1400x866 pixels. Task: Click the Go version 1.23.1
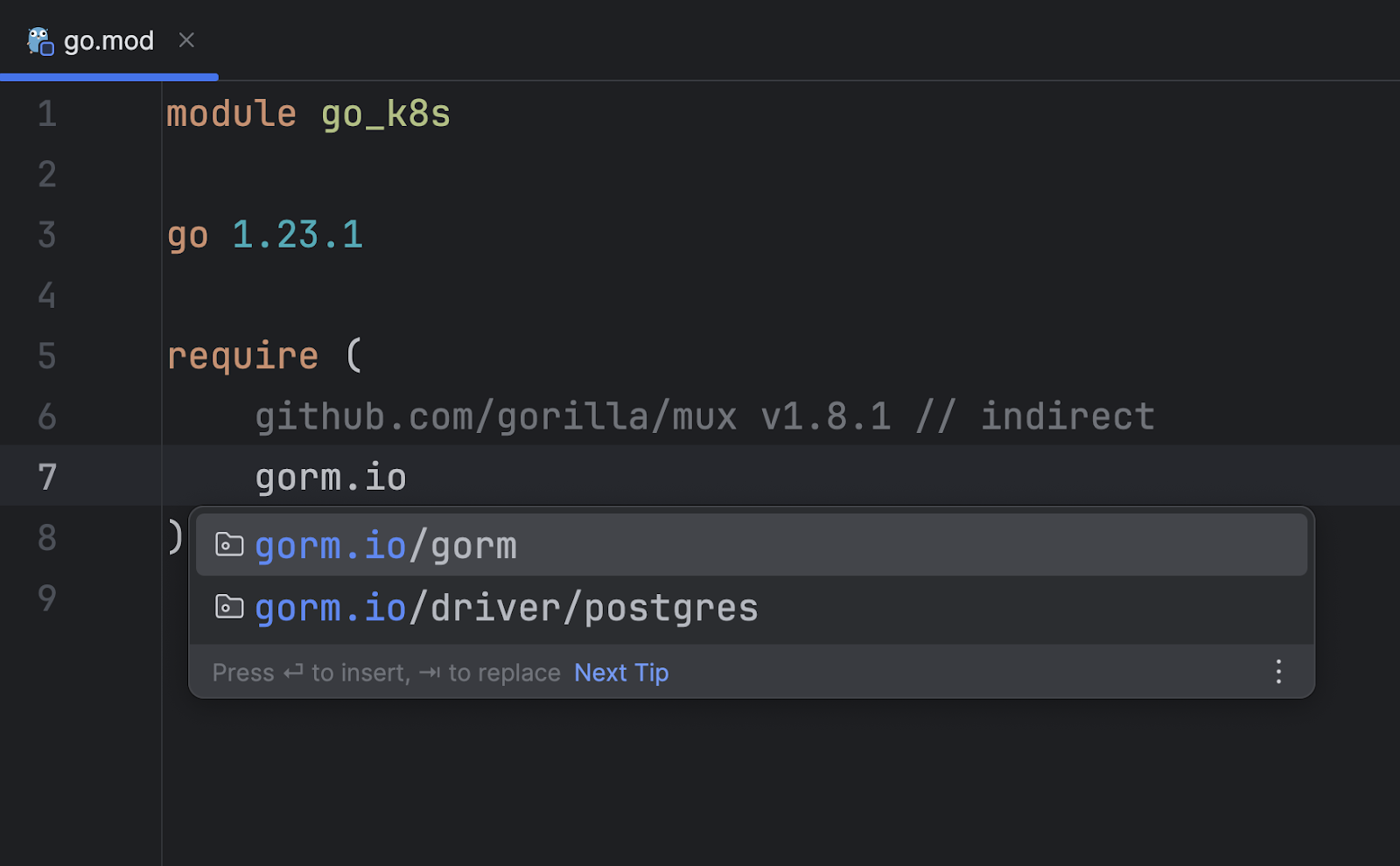297,235
